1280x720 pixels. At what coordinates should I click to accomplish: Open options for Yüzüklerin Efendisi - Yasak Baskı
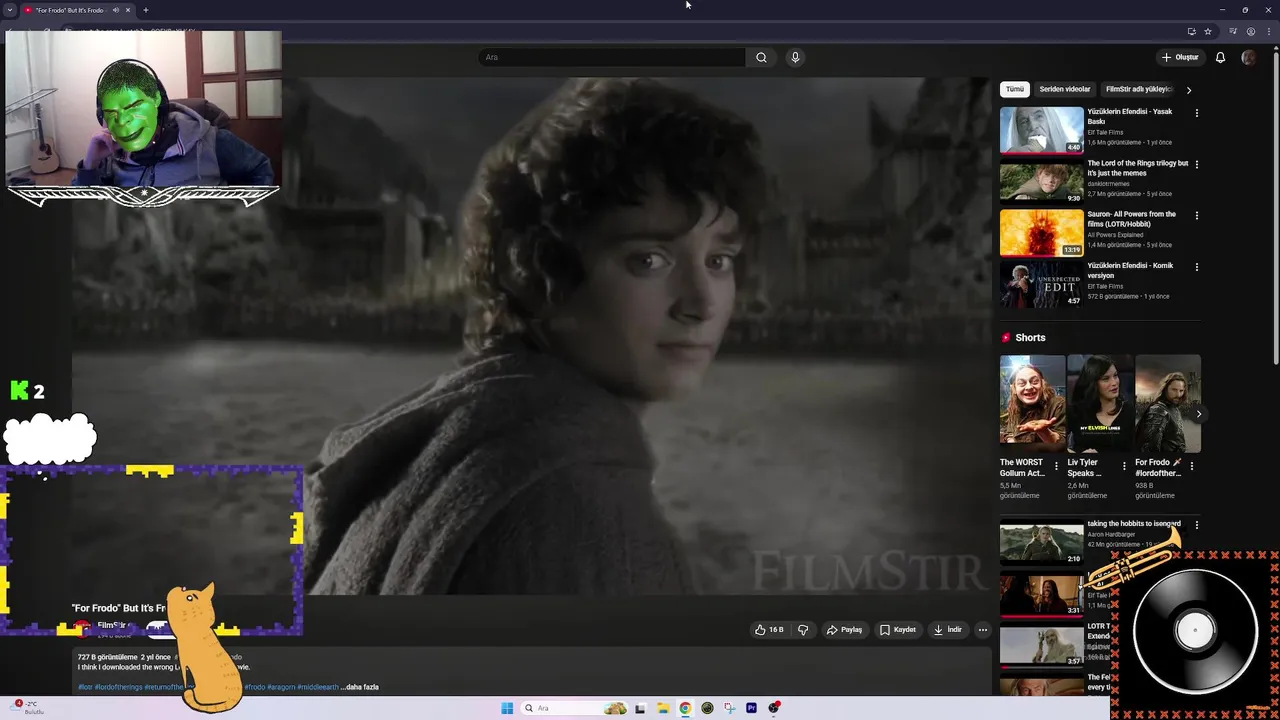pos(1197,113)
